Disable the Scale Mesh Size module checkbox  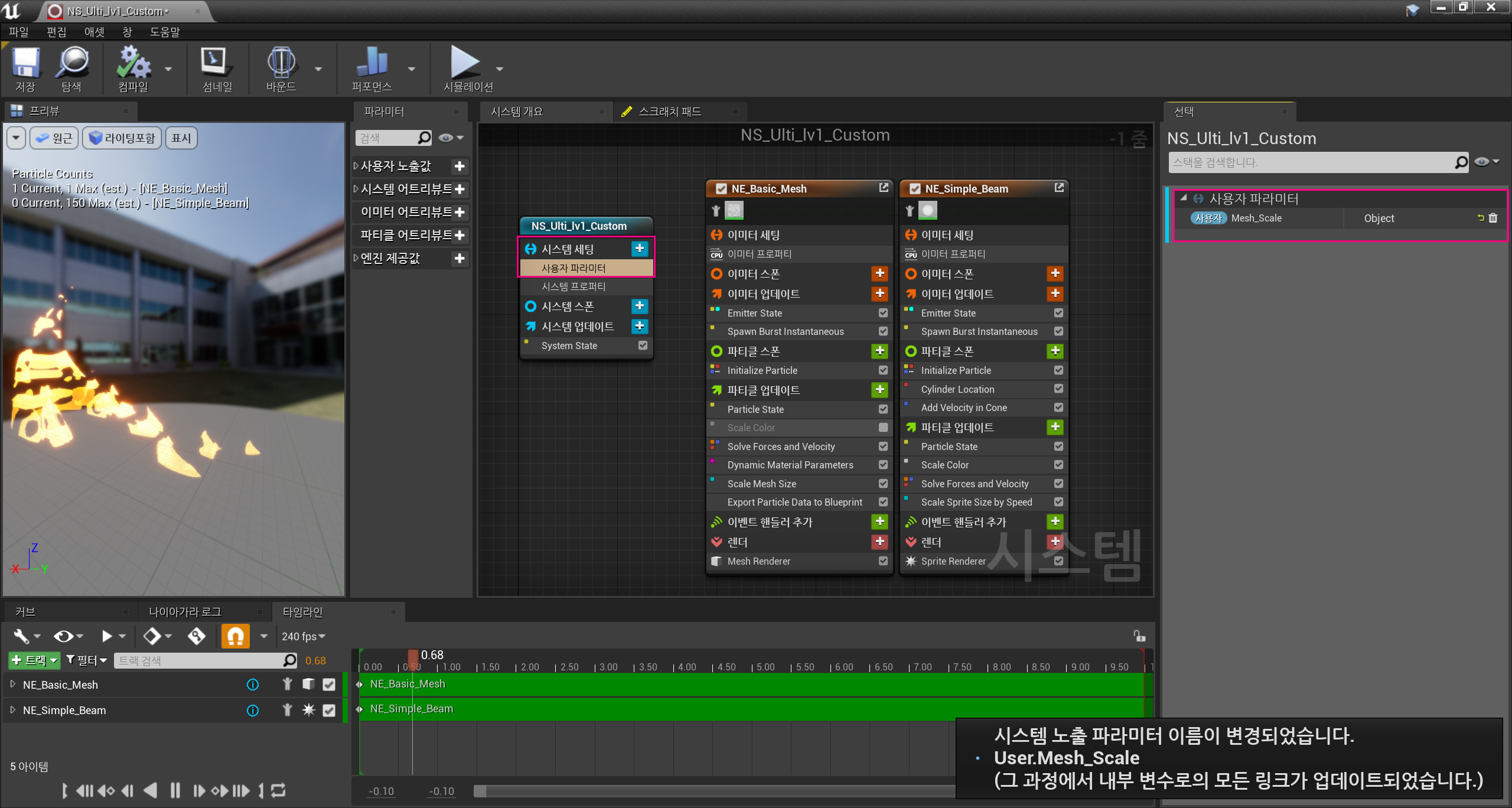pyautogui.click(x=883, y=484)
